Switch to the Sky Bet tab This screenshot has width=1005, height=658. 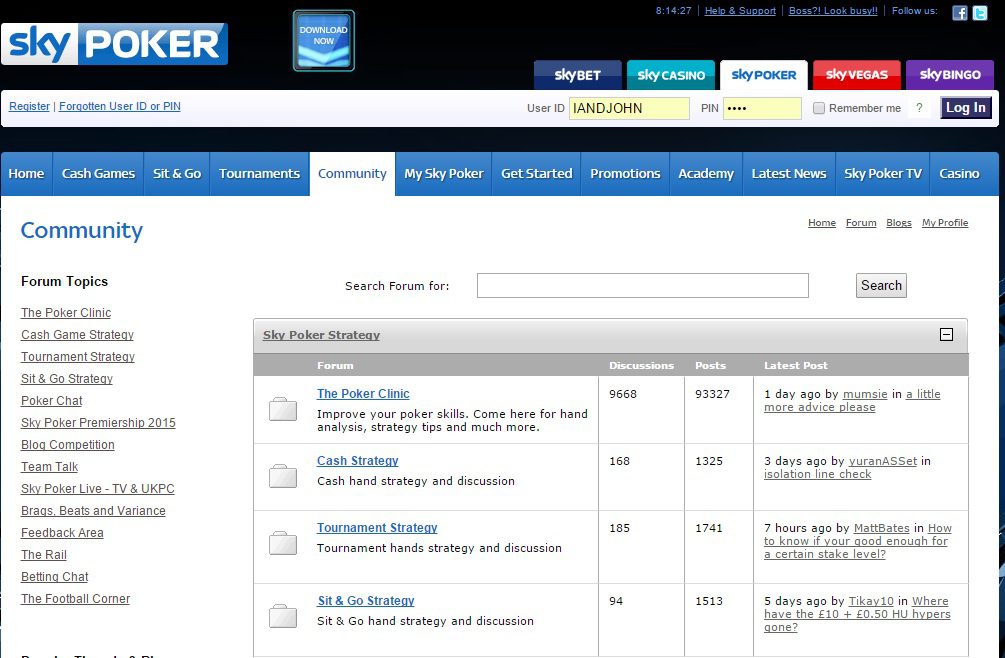click(x=577, y=75)
